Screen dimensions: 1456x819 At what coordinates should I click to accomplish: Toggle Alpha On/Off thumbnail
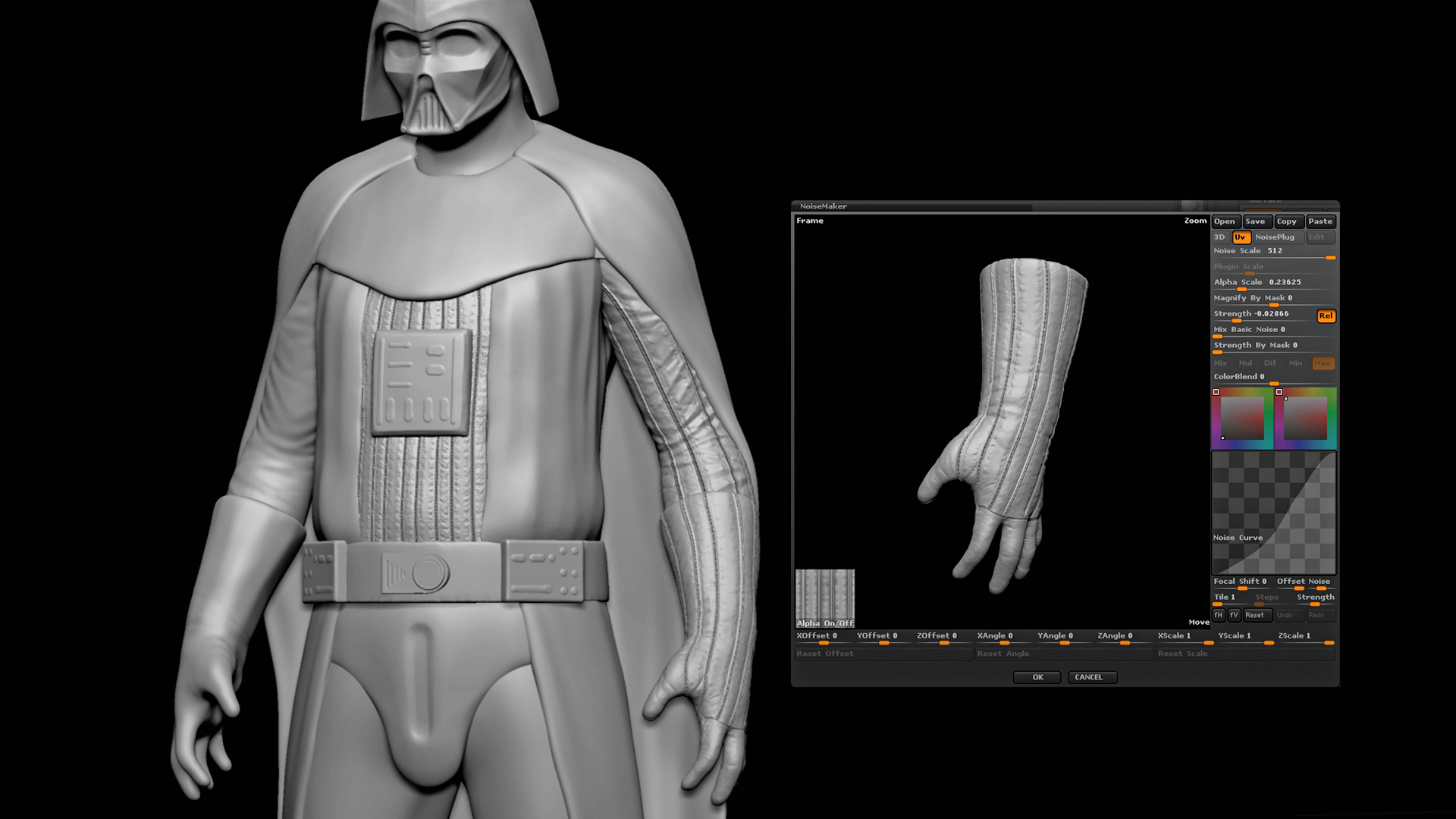pyautogui.click(x=825, y=598)
